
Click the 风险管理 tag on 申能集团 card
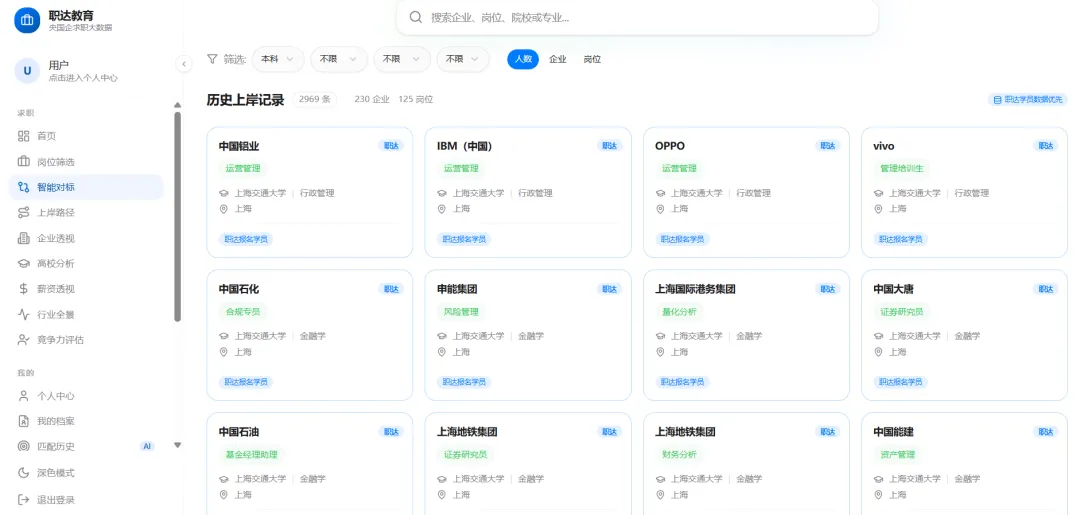(x=461, y=311)
